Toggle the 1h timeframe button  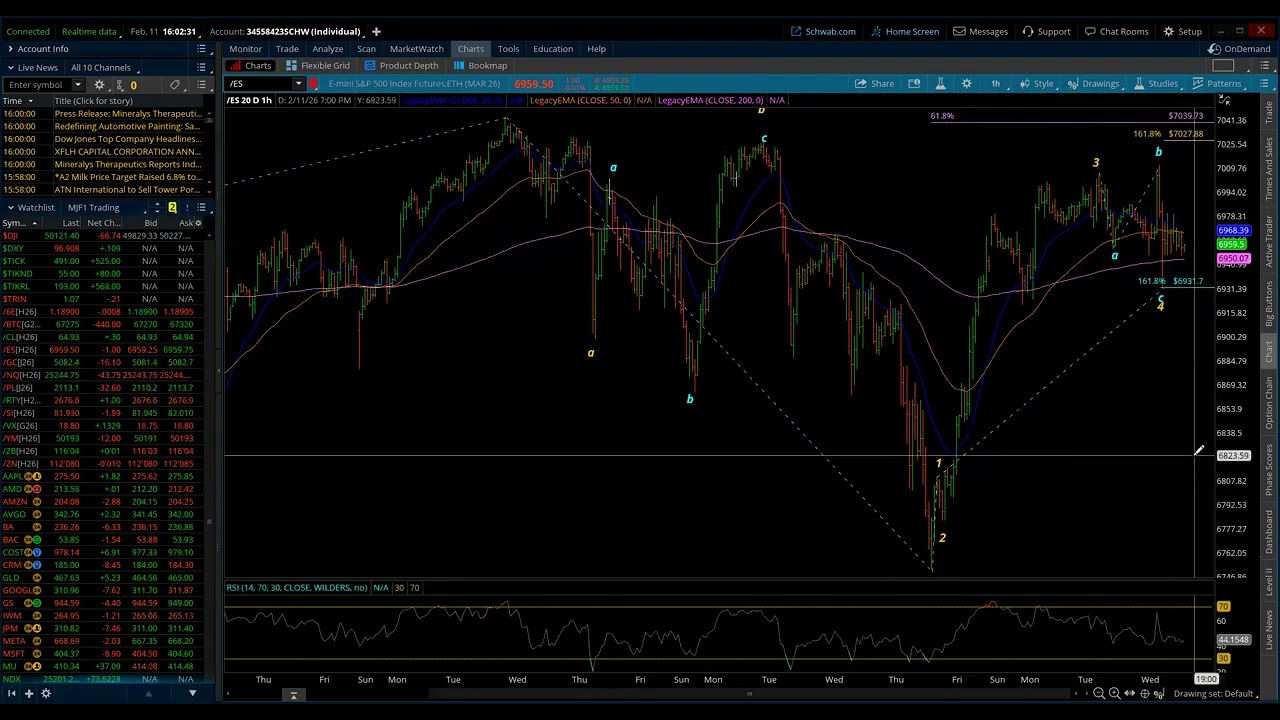(995, 84)
